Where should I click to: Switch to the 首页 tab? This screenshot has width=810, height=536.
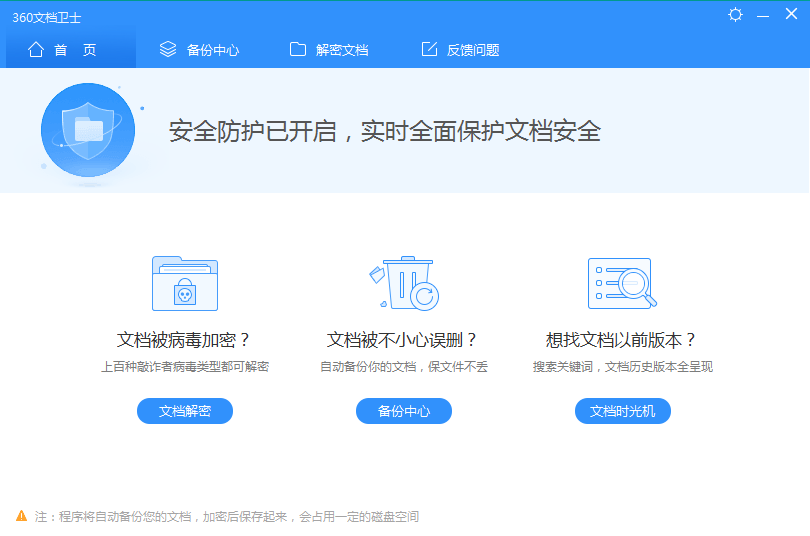click(x=63, y=50)
